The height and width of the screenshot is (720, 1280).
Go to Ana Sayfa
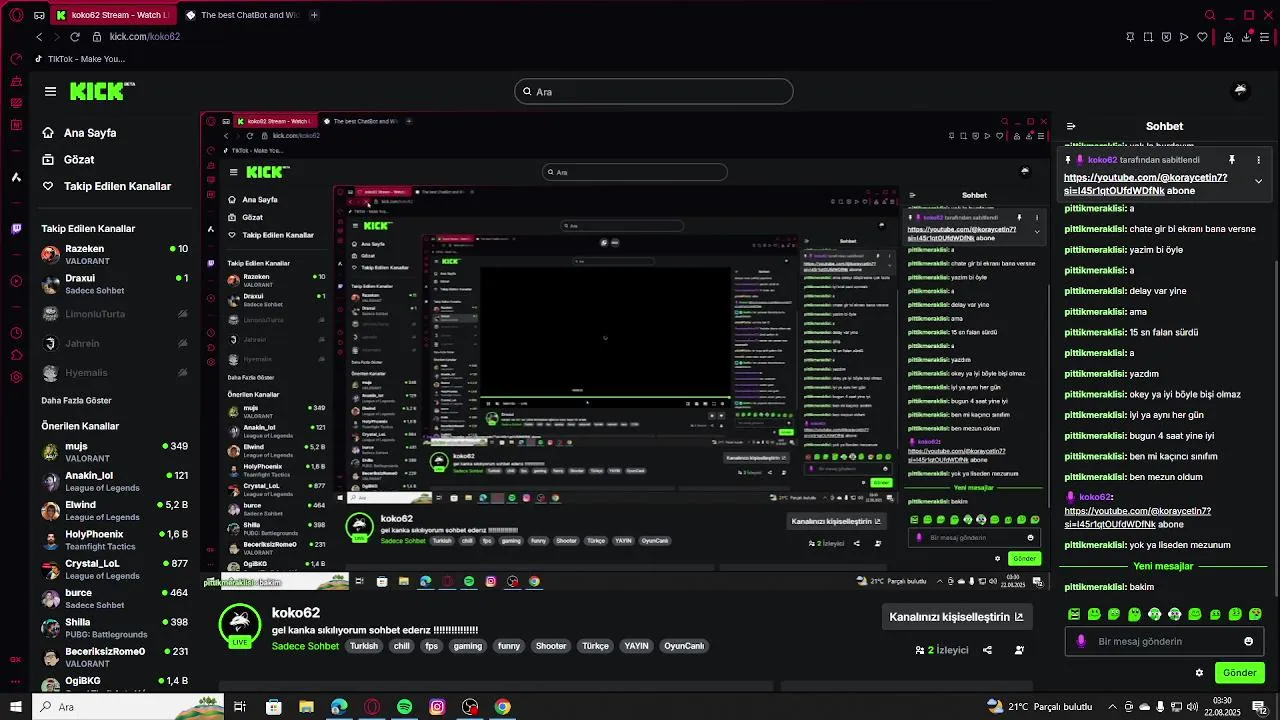pos(79,132)
